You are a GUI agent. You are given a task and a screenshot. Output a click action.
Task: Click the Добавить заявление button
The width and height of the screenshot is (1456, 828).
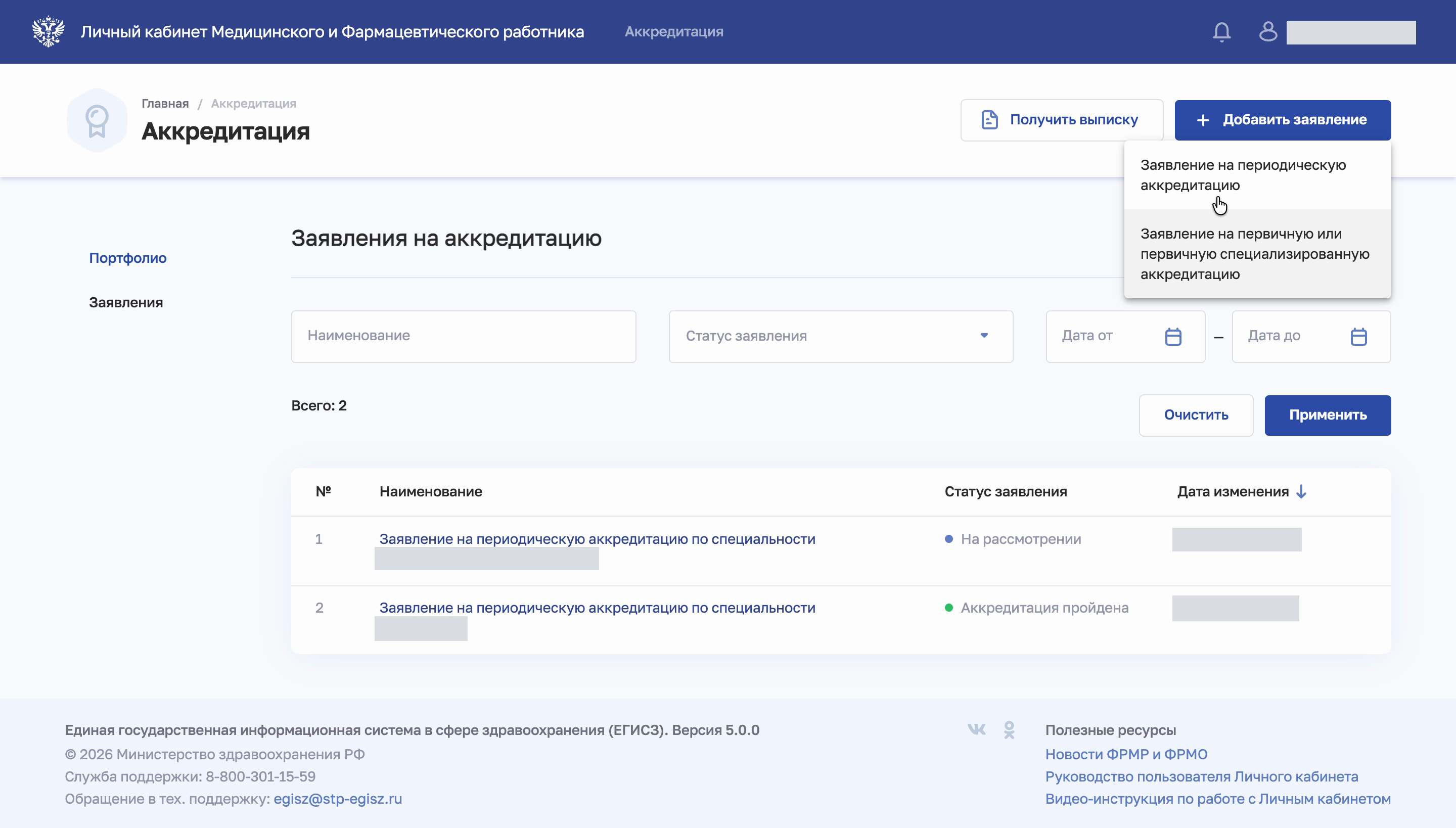(1283, 120)
